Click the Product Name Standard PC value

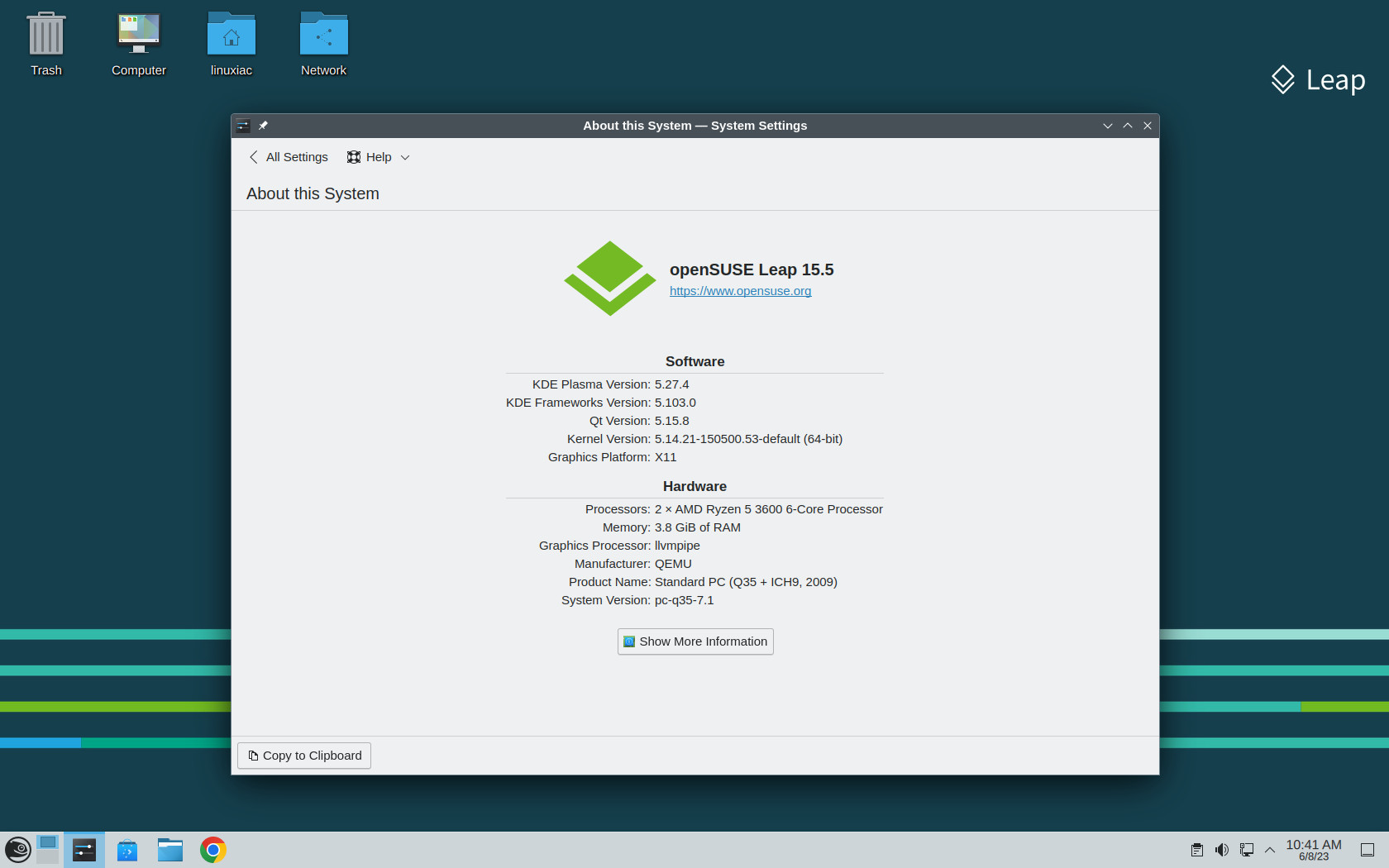(746, 582)
